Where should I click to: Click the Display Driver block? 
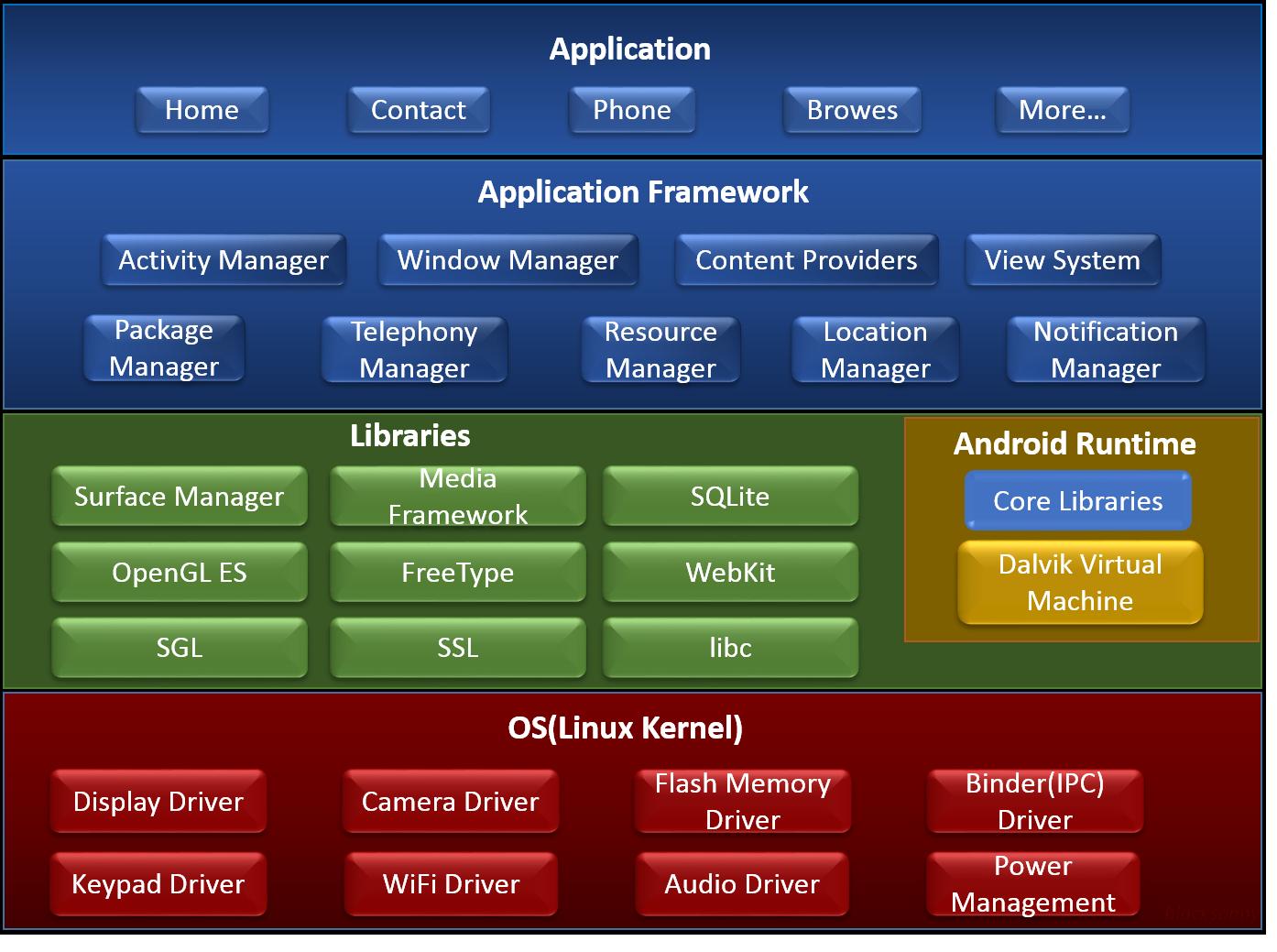point(158,801)
